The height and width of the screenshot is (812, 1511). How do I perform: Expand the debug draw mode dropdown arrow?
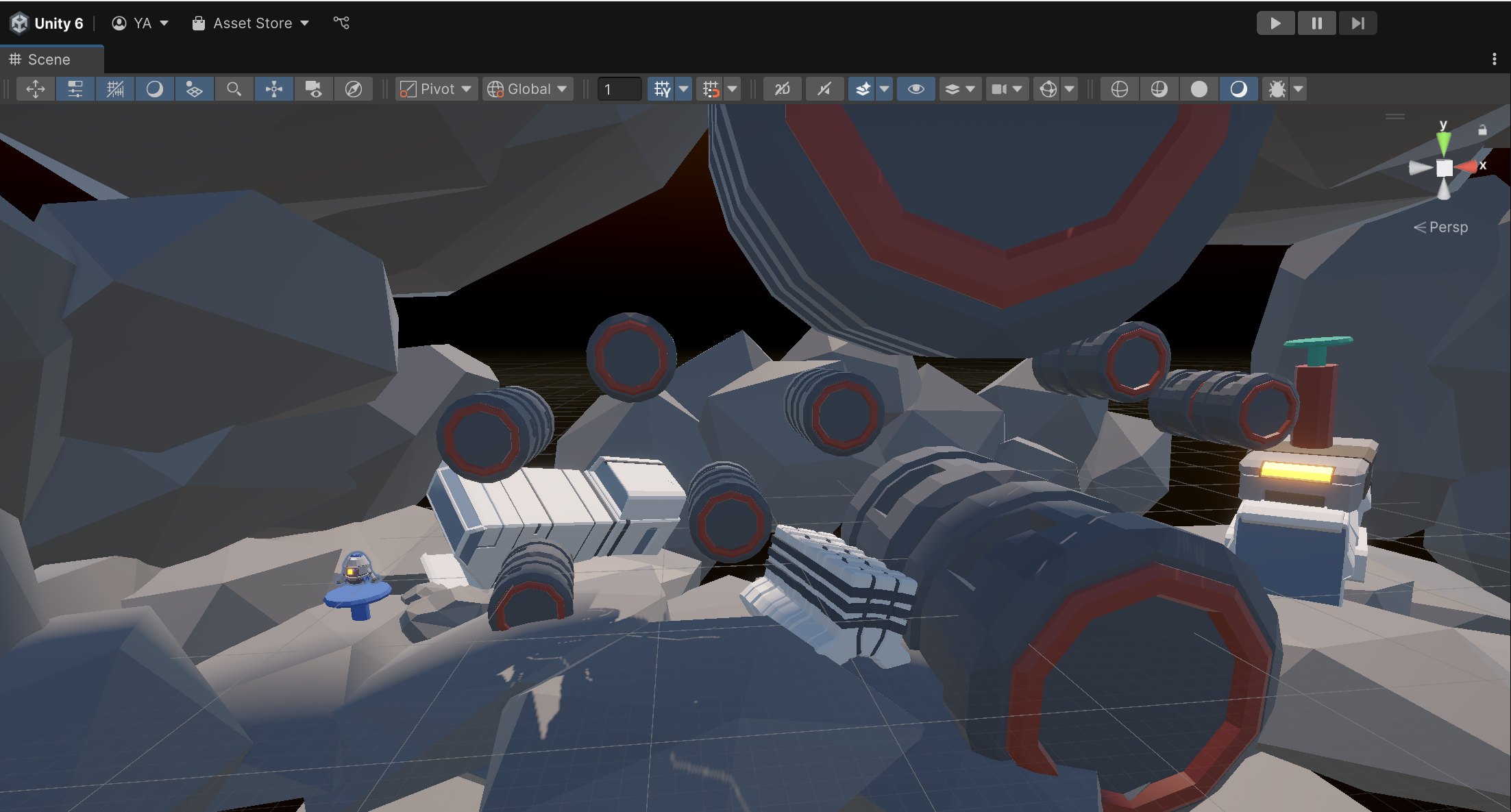click(1299, 89)
